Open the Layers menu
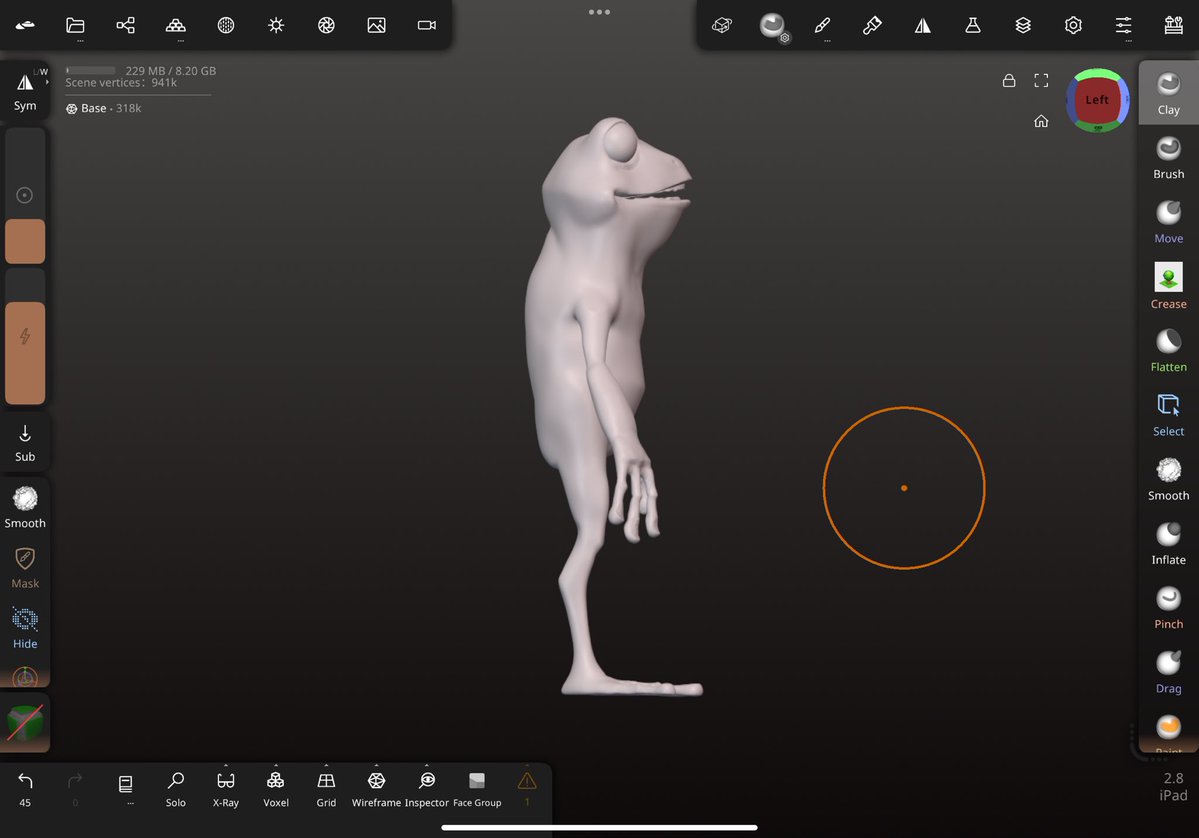This screenshot has width=1199, height=838. [x=1023, y=25]
